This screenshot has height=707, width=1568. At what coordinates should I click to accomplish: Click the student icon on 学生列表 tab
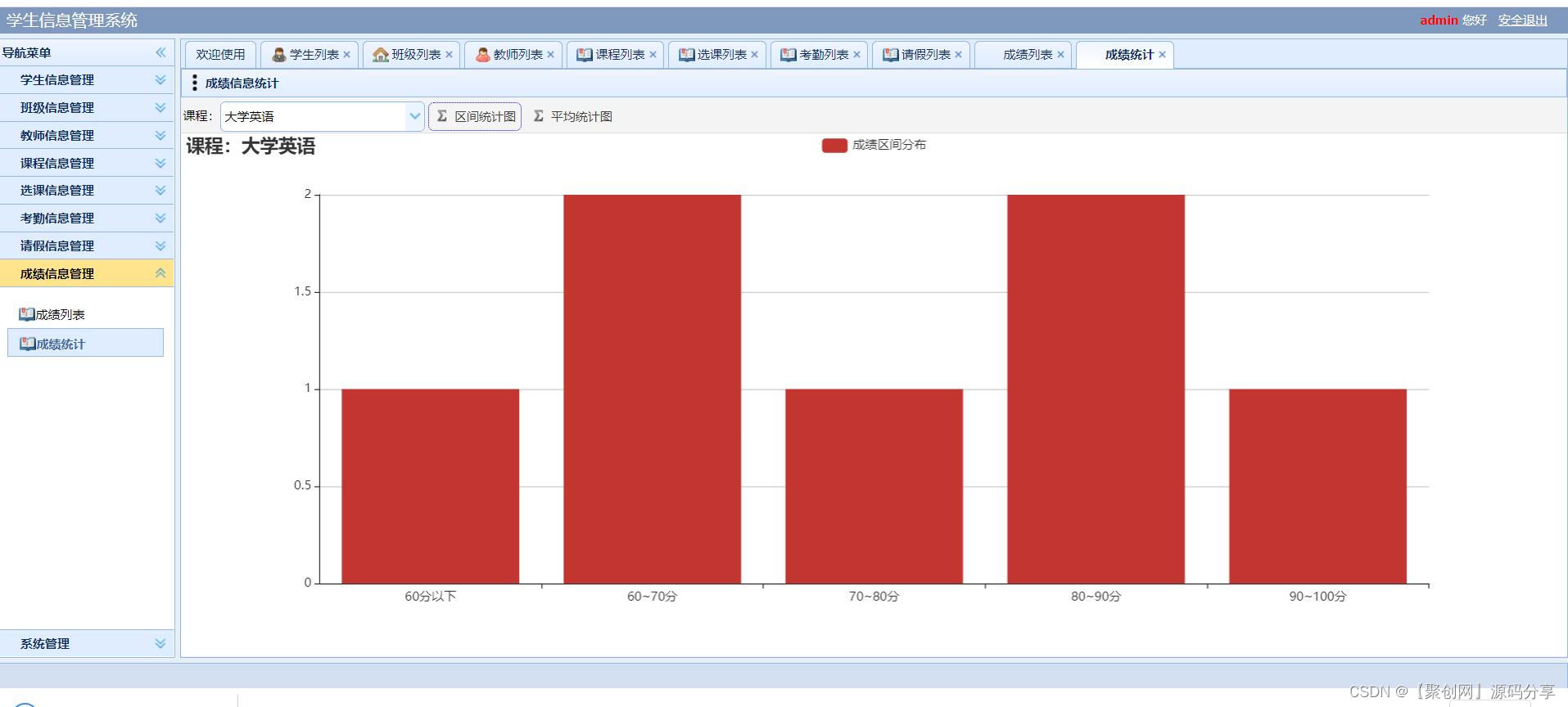pyautogui.click(x=279, y=55)
